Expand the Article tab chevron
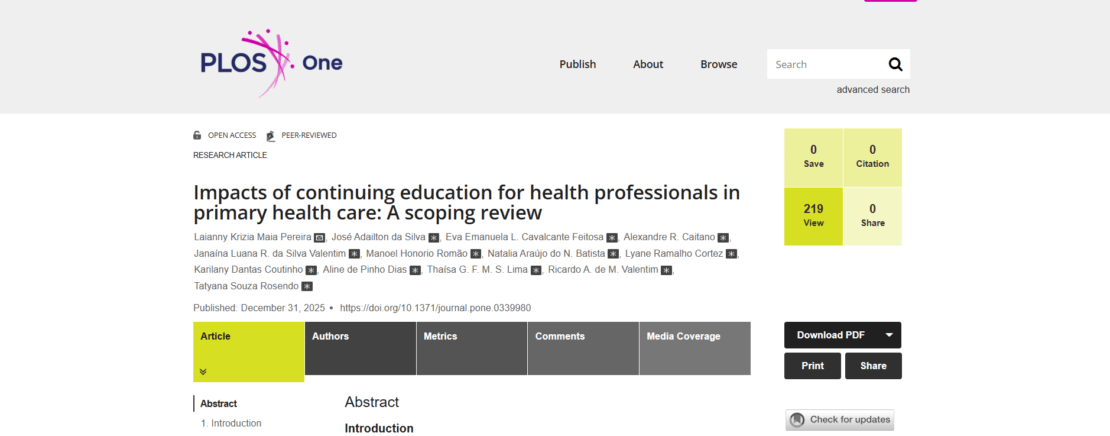 [x=203, y=371]
